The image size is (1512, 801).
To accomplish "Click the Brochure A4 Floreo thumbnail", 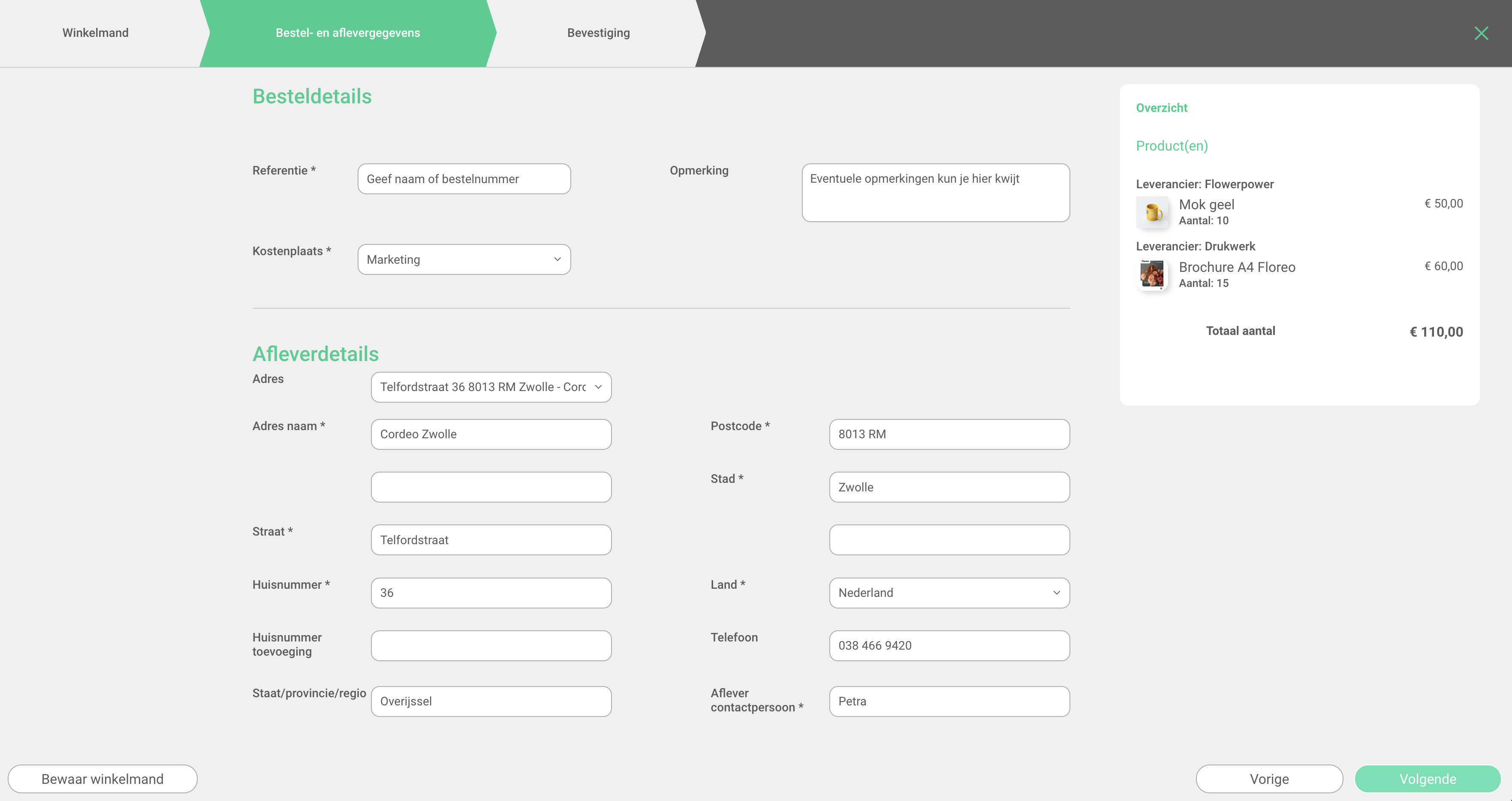I will (x=1152, y=274).
